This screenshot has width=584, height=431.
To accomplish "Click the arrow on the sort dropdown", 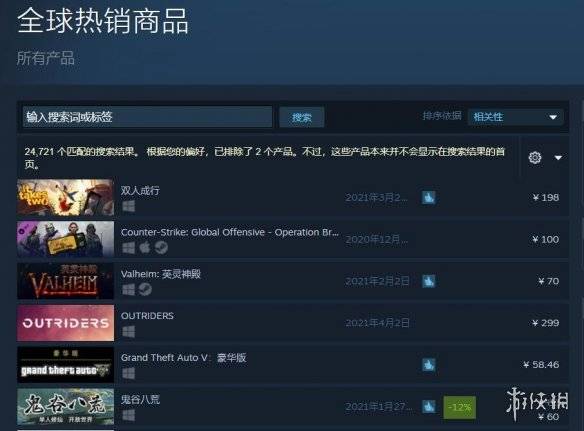I will [553, 117].
